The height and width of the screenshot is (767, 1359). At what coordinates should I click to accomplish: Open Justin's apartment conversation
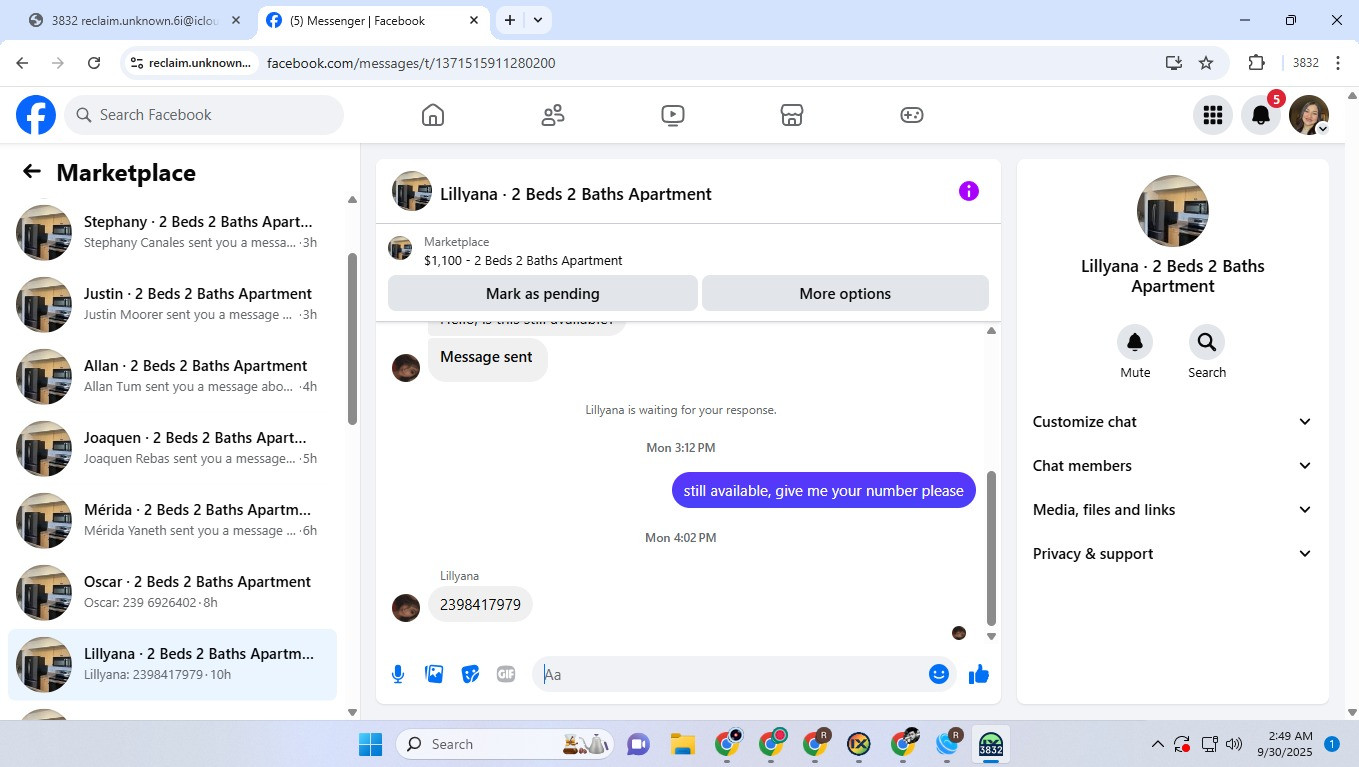tap(172, 305)
